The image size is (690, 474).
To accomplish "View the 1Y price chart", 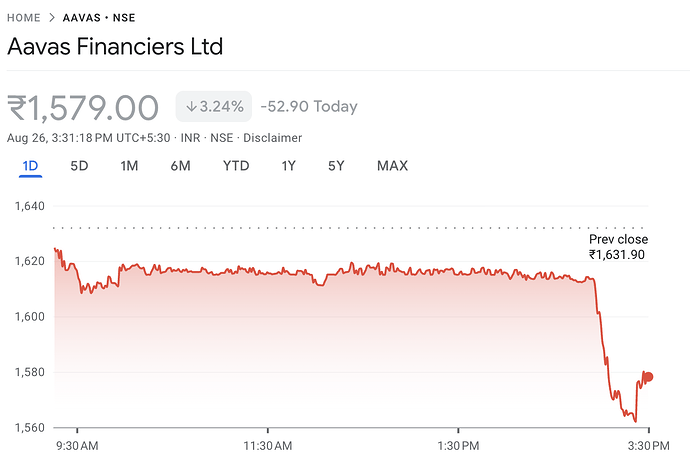I will click(x=288, y=166).
